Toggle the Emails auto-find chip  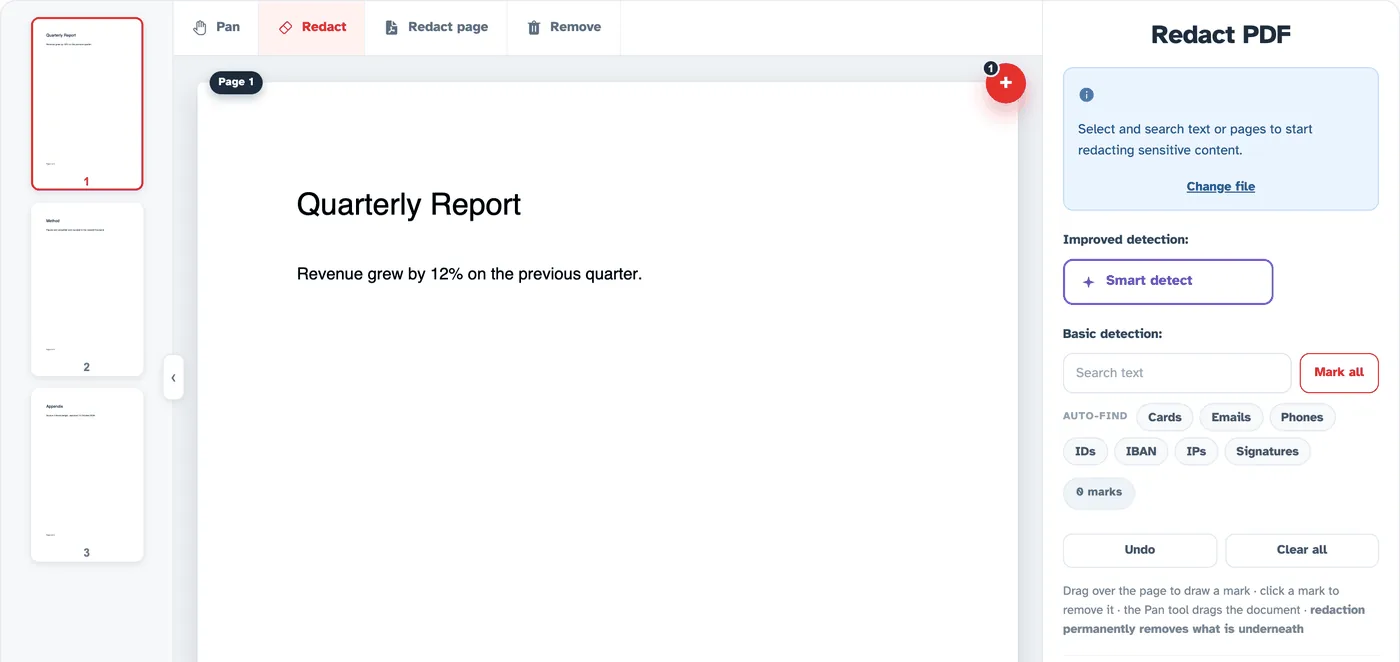click(x=1231, y=417)
